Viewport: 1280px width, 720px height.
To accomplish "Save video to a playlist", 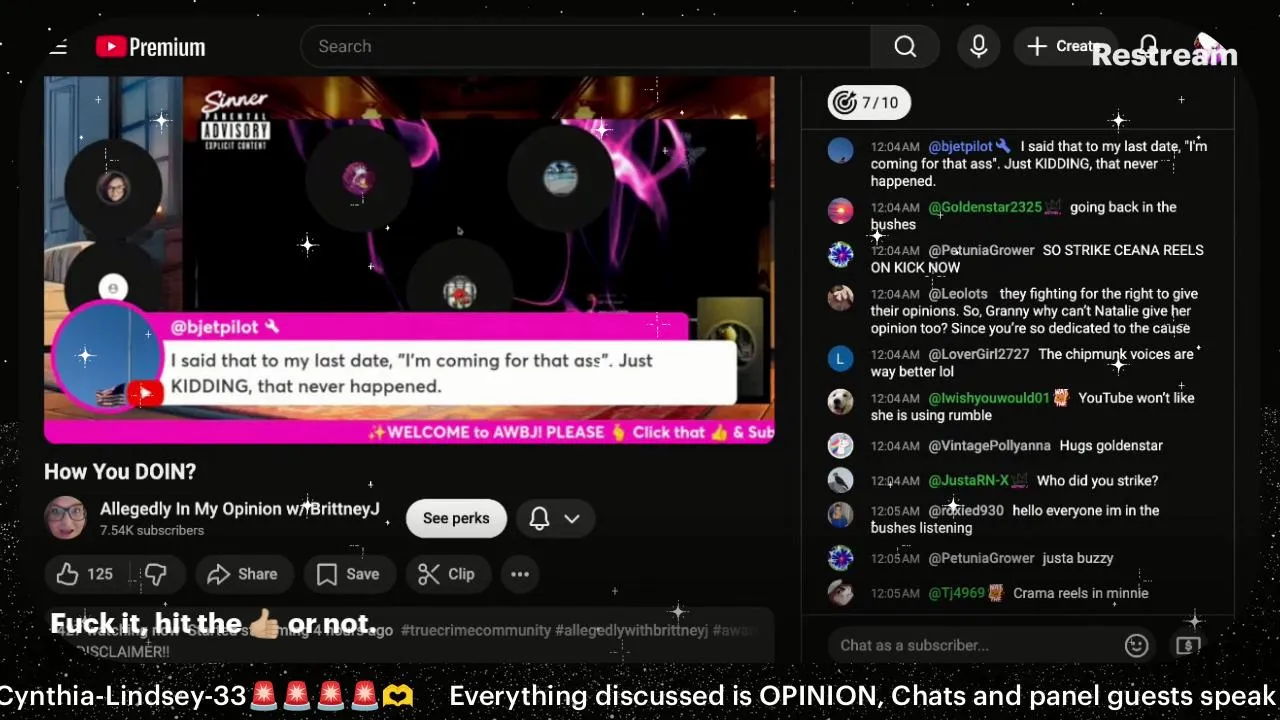I will coord(348,574).
